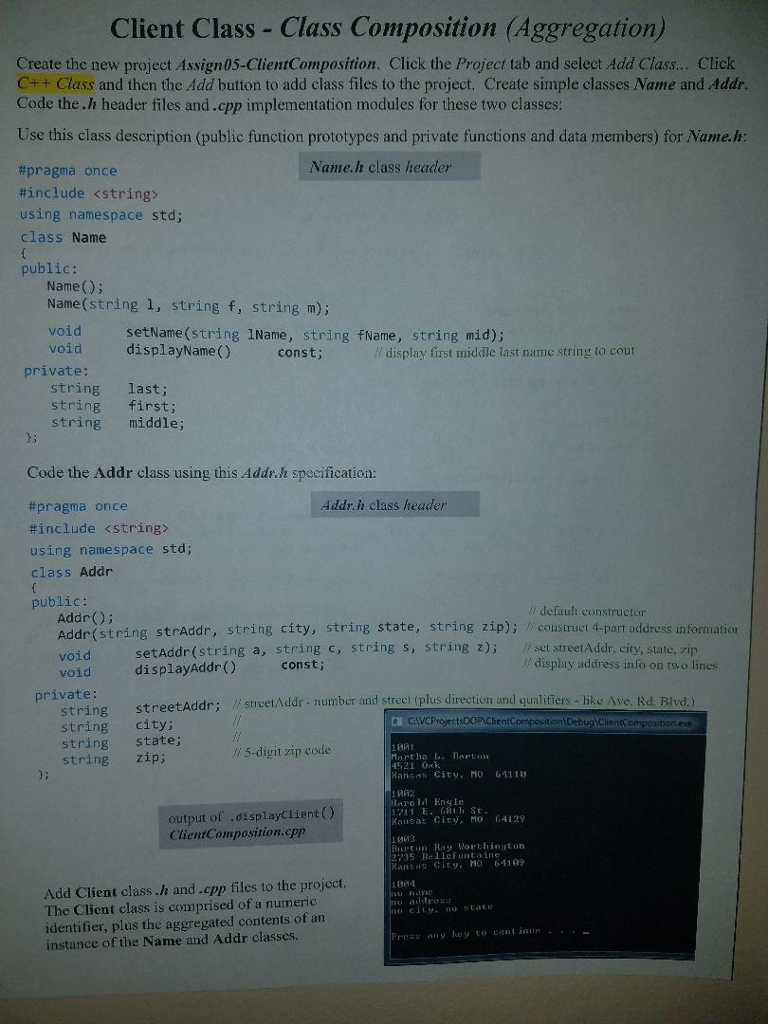Click the console window's title bar icon
768x1024 pixels.
coord(396,721)
